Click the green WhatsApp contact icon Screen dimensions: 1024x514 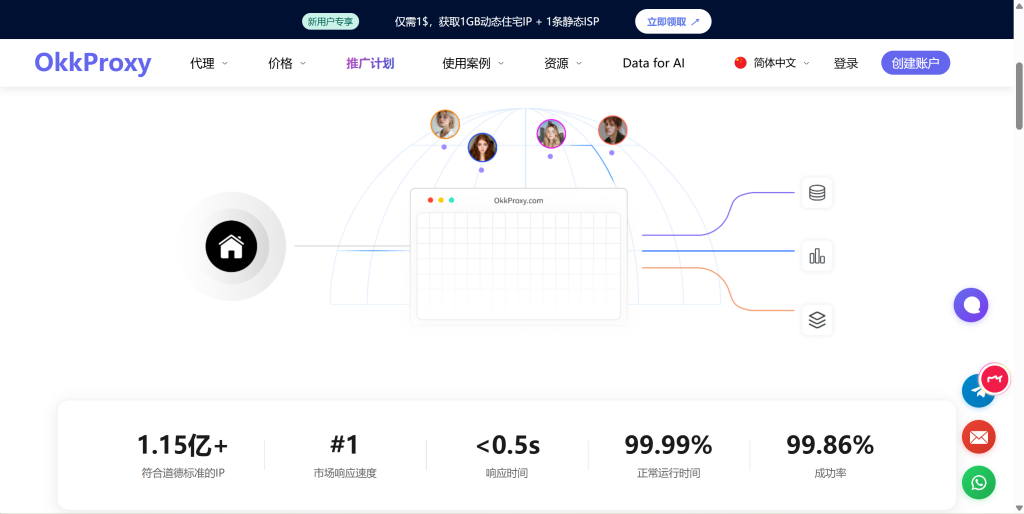pos(978,483)
